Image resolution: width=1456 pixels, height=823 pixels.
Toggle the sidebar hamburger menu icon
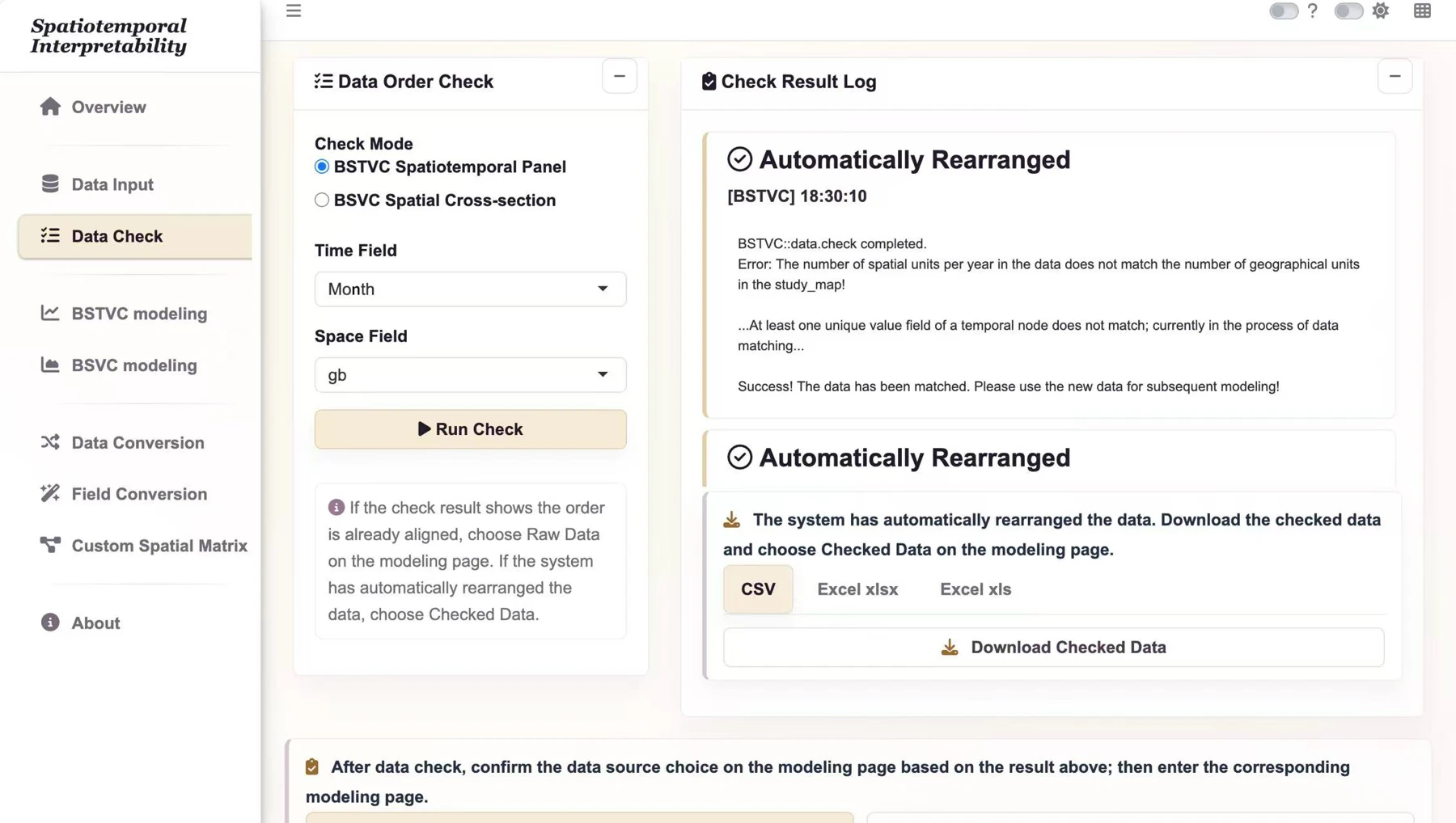(294, 11)
